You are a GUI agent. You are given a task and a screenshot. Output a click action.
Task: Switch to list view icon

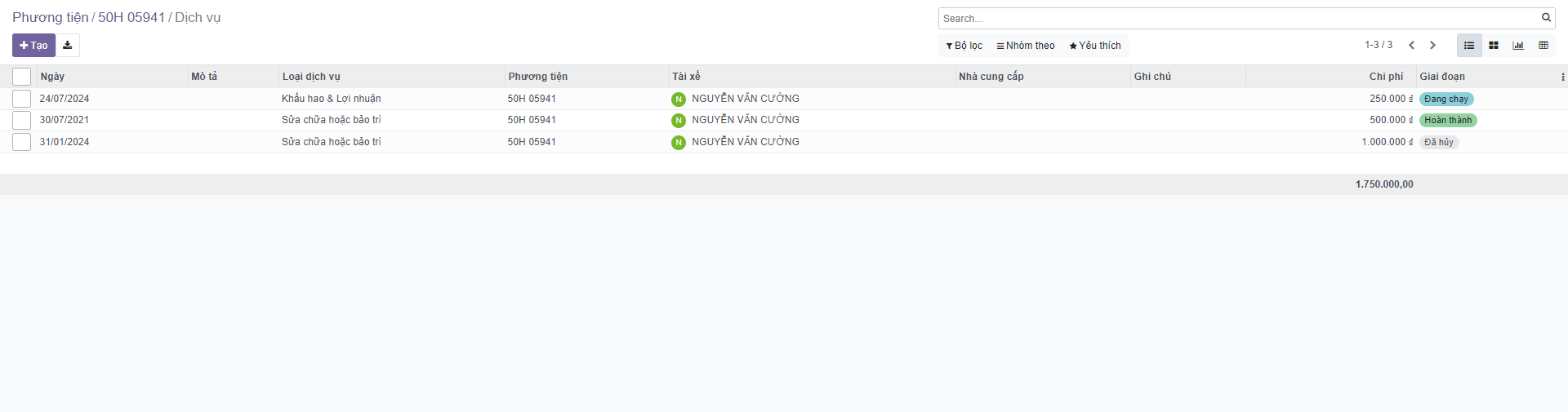tap(1469, 46)
